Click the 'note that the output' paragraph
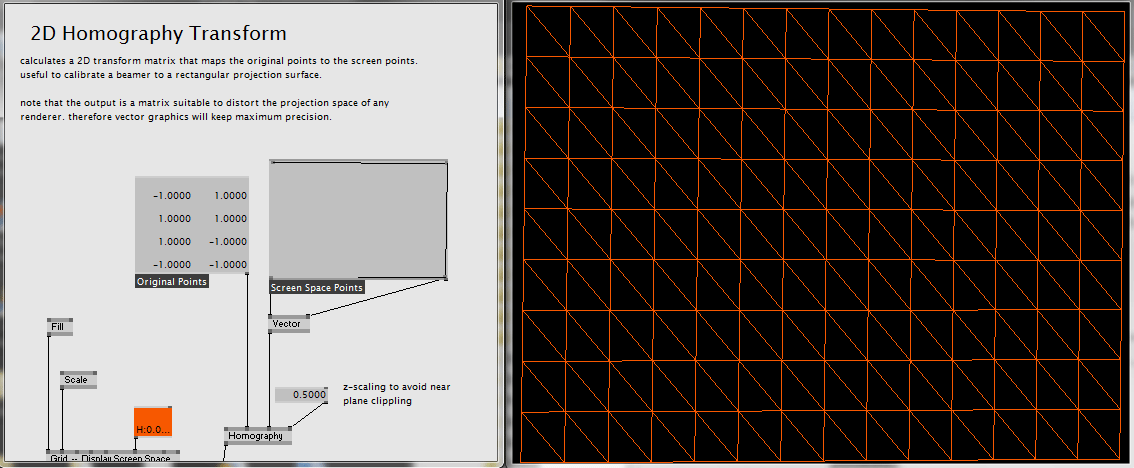 pos(205,110)
